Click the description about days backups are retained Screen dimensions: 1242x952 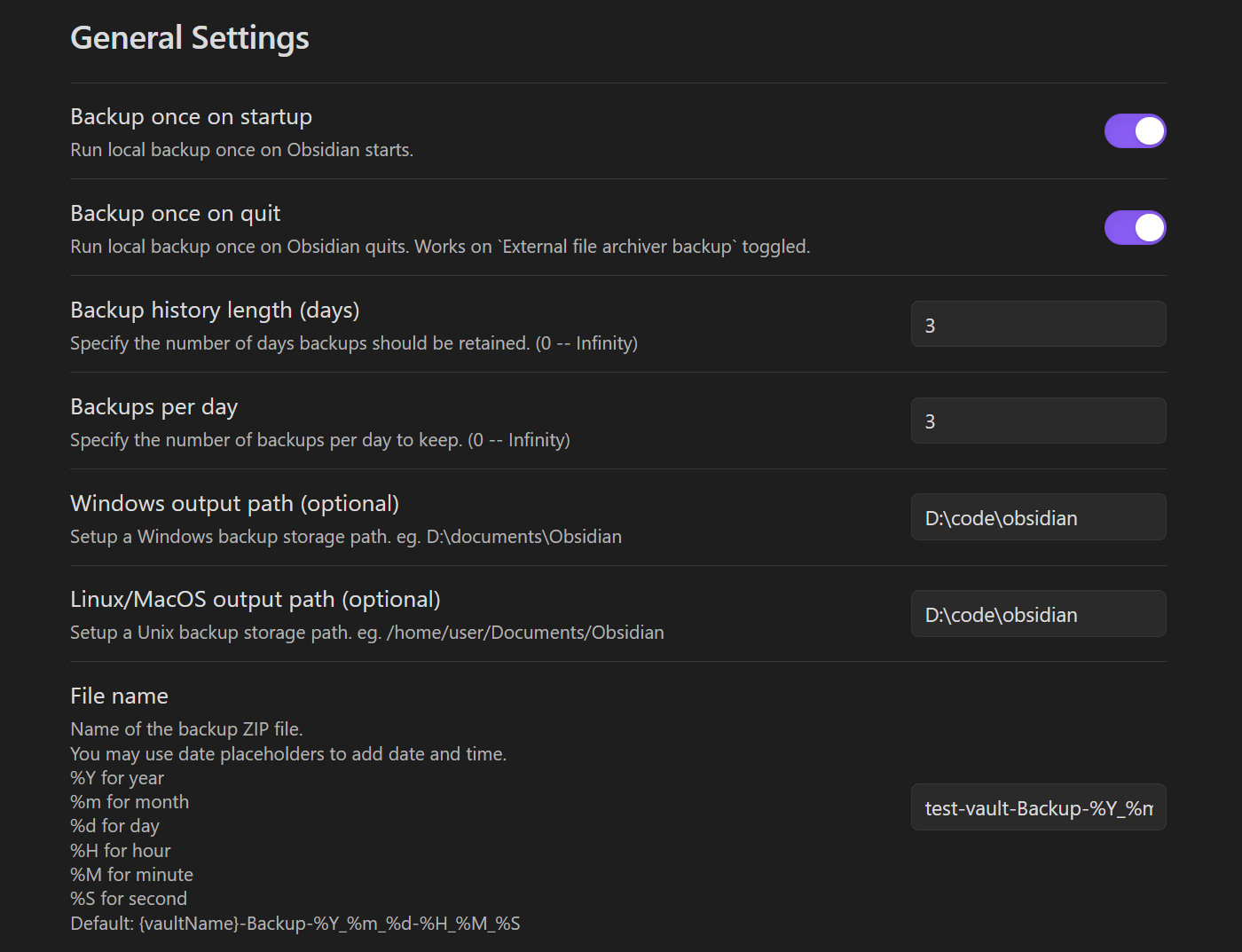353,343
